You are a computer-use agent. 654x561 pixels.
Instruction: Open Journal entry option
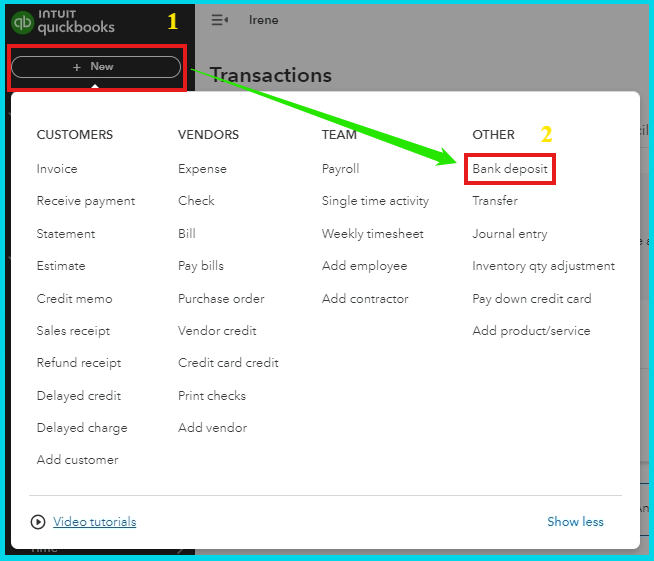pyautogui.click(x=510, y=234)
